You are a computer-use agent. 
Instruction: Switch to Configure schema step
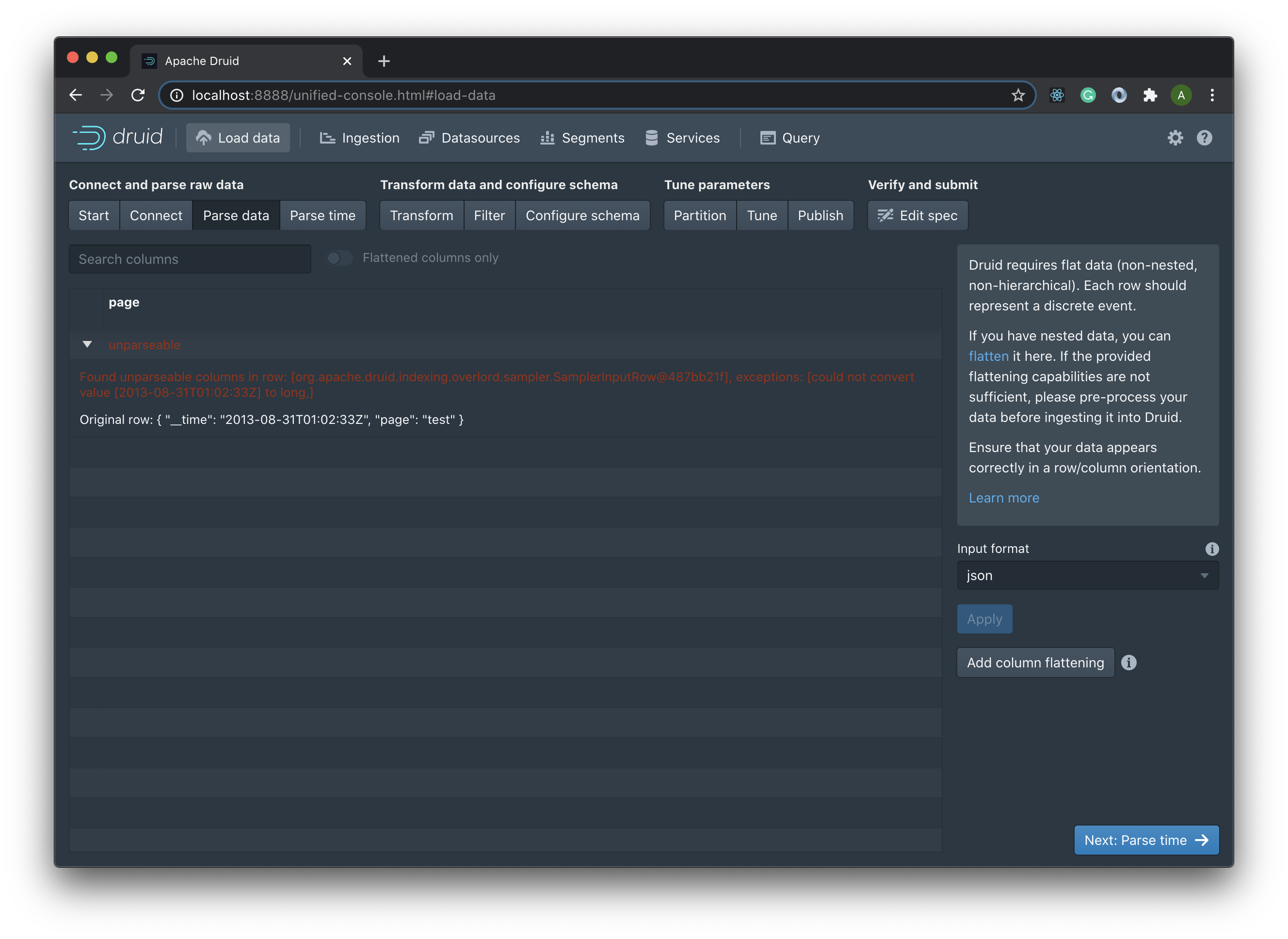point(582,215)
